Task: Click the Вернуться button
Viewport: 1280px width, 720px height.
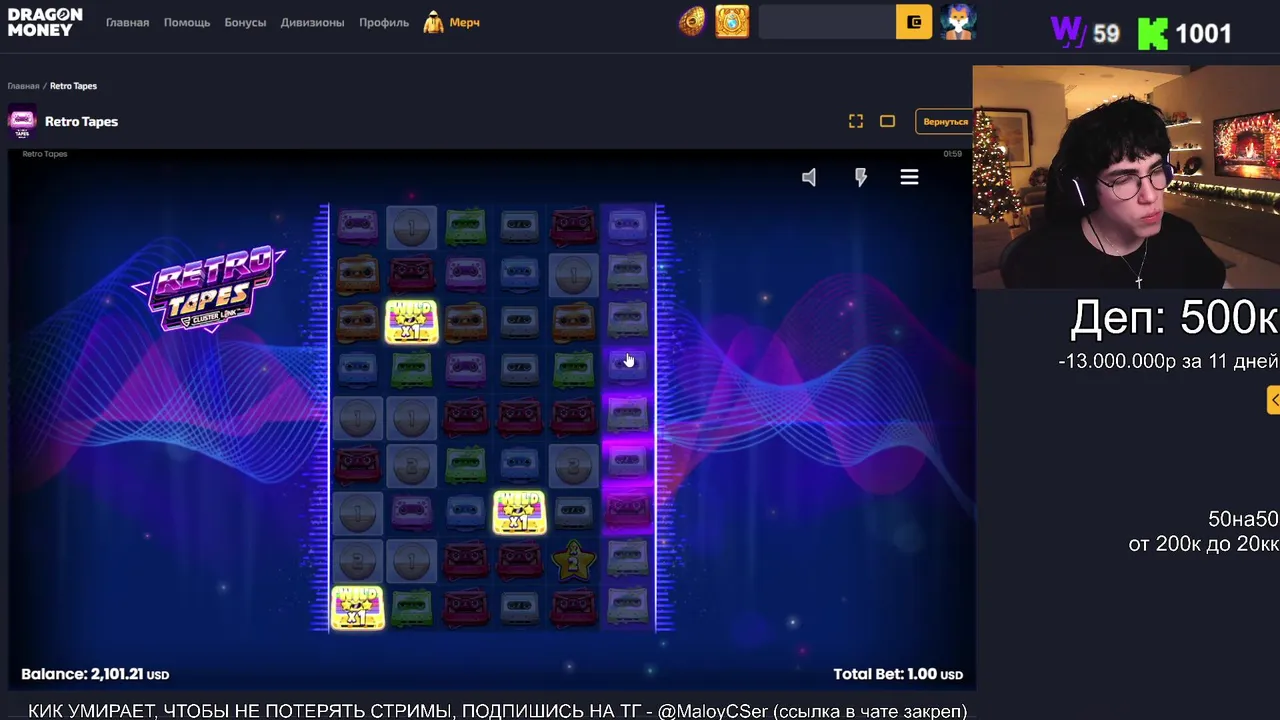Action: coord(944,122)
